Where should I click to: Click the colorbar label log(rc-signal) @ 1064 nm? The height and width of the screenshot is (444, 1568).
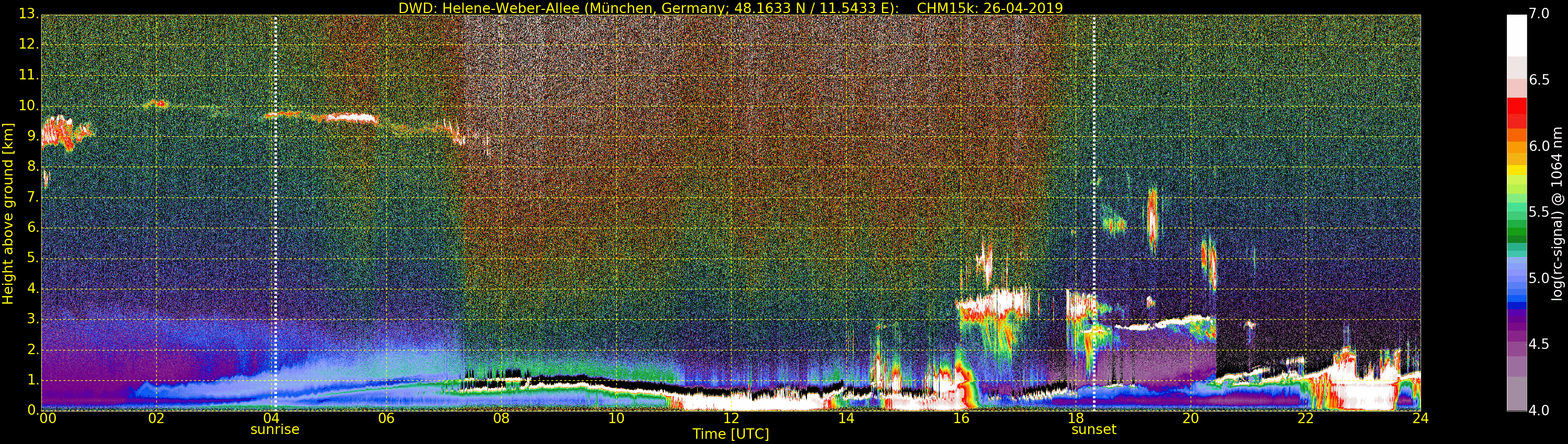(1557, 214)
